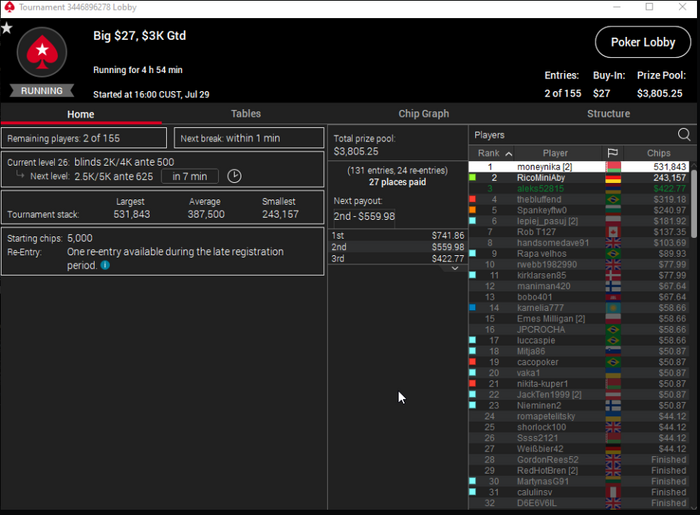This screenshot has width=700, height=515.
Task: Click UK flag in shorlock100 row
Action: pyautogui.click(x=613, y=427)
